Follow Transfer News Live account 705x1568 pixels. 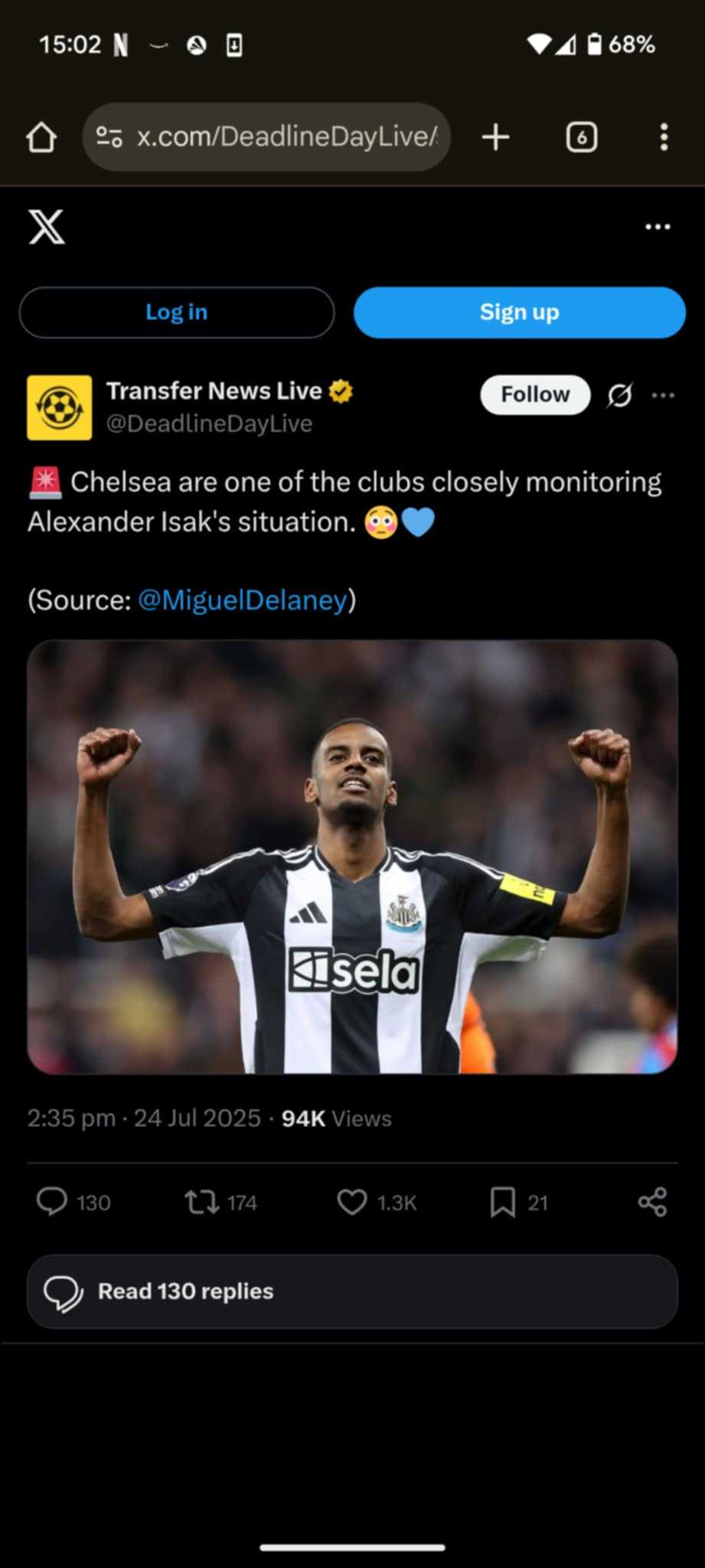535,394
